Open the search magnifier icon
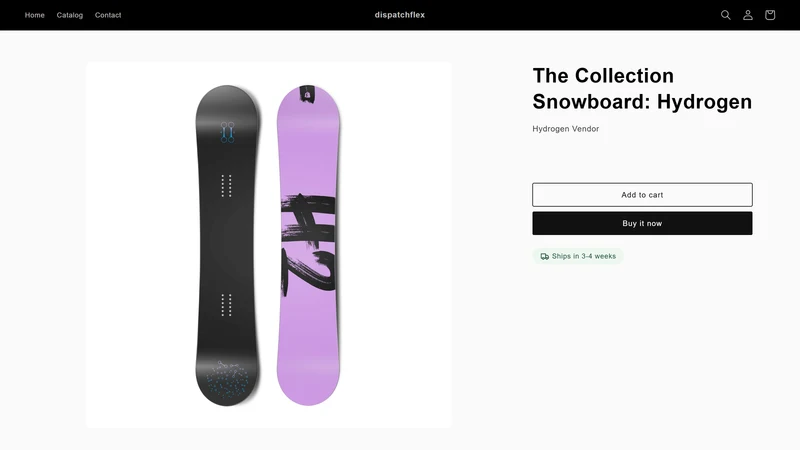Image resolution: width=800 pixels, height=450 pixels. (726, 15)
